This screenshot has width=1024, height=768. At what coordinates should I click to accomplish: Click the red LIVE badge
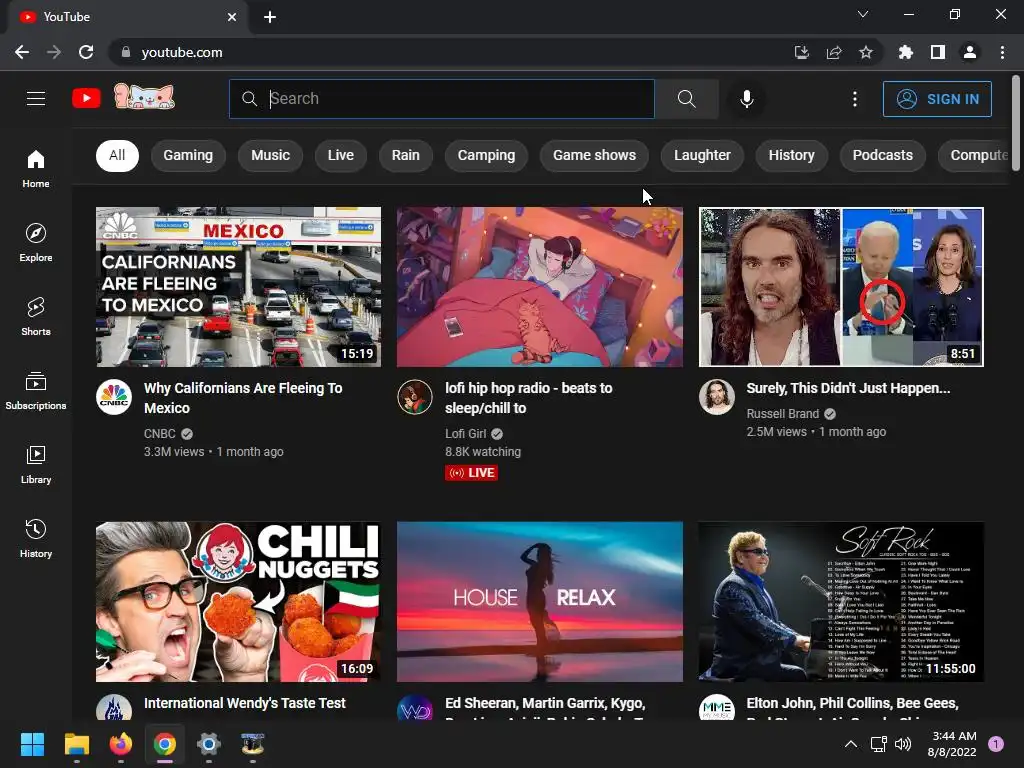(x=472, y=473)
